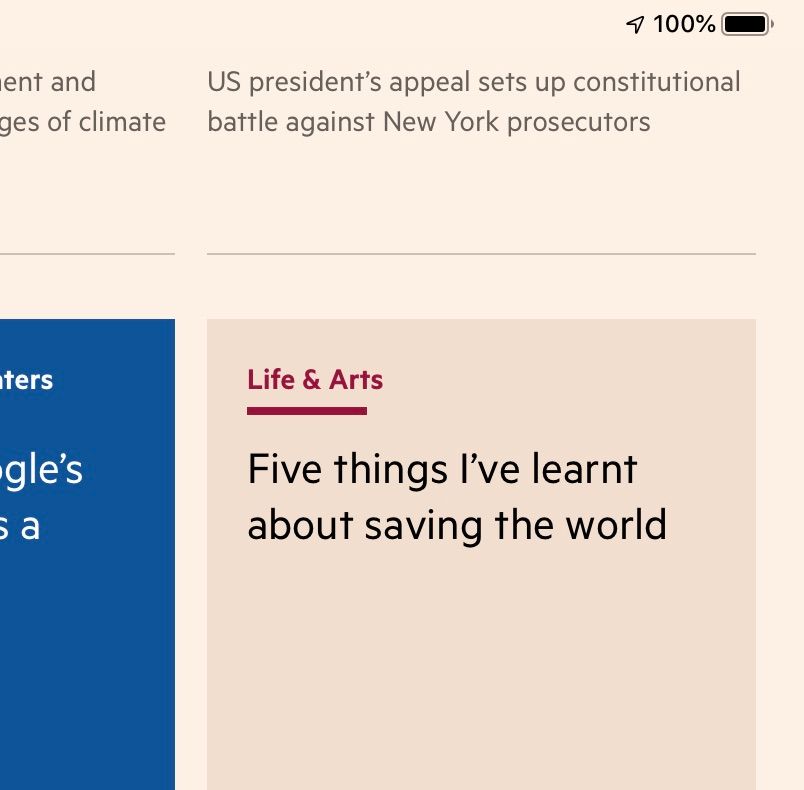Click the divider line below US president story
804x790 pixels.
481,253
